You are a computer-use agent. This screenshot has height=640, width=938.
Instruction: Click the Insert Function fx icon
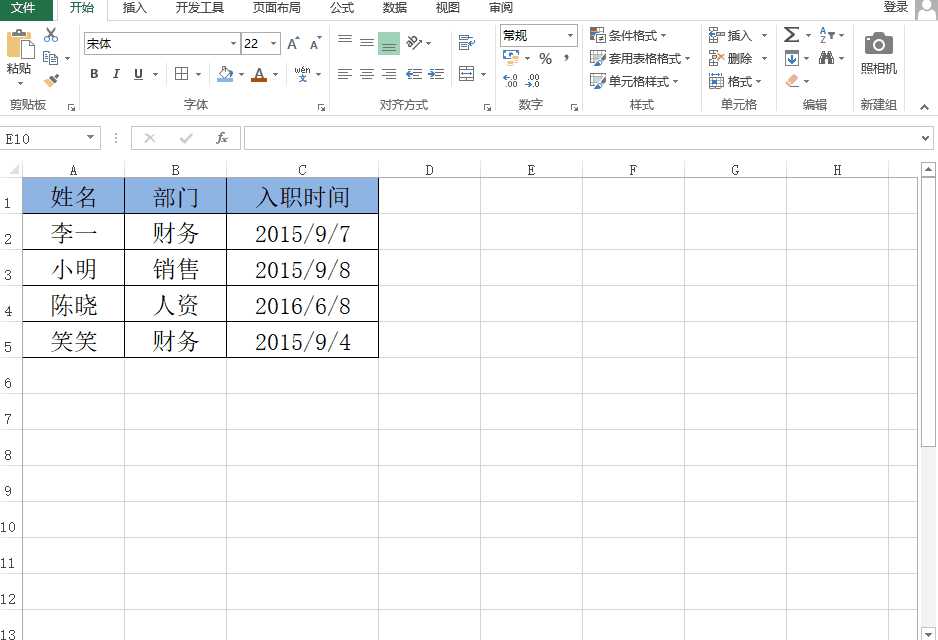222,138
